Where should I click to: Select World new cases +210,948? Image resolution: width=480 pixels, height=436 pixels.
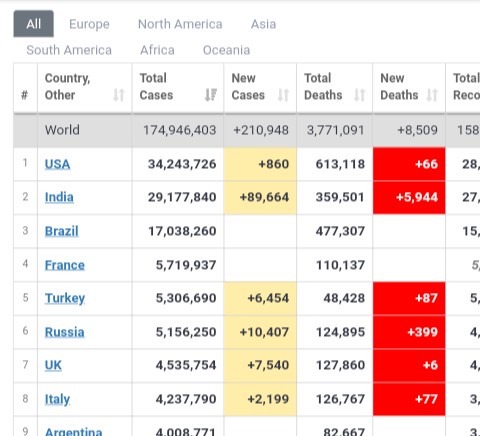(x=261, y=130)
